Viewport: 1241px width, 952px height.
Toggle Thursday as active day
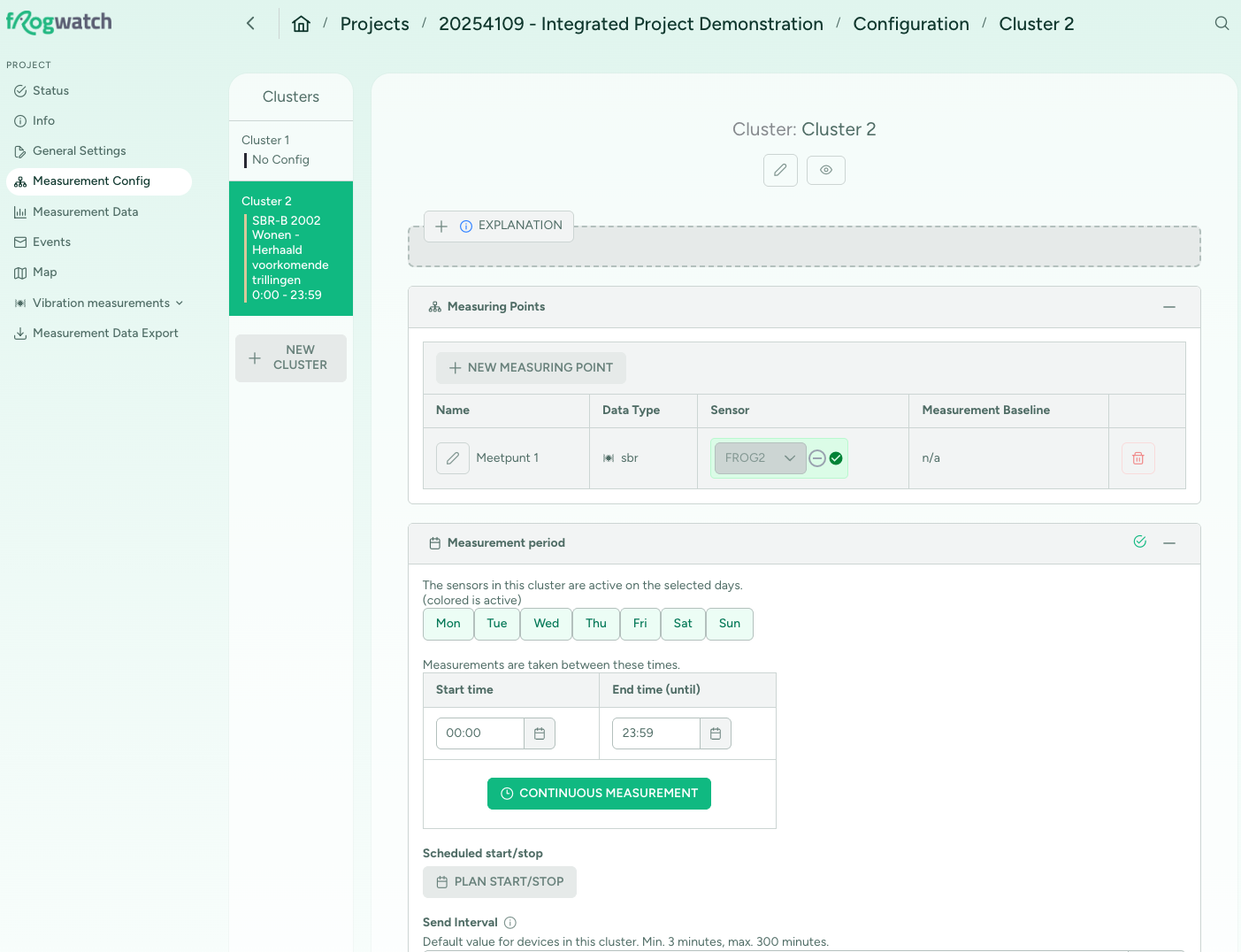[x=596, y=624]
